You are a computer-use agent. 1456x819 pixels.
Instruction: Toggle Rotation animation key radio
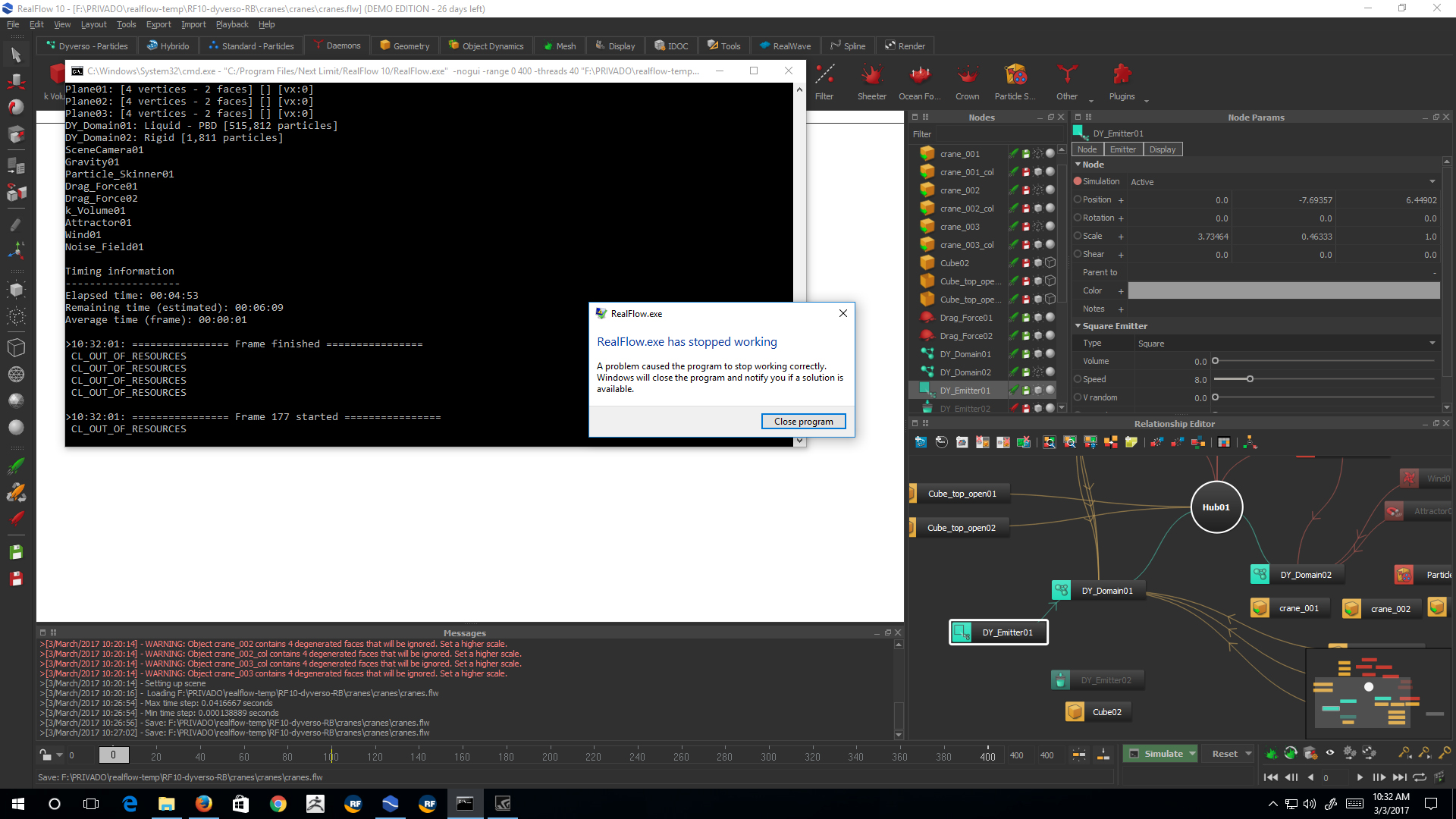pyautogui.click(x=1078, y=218)
